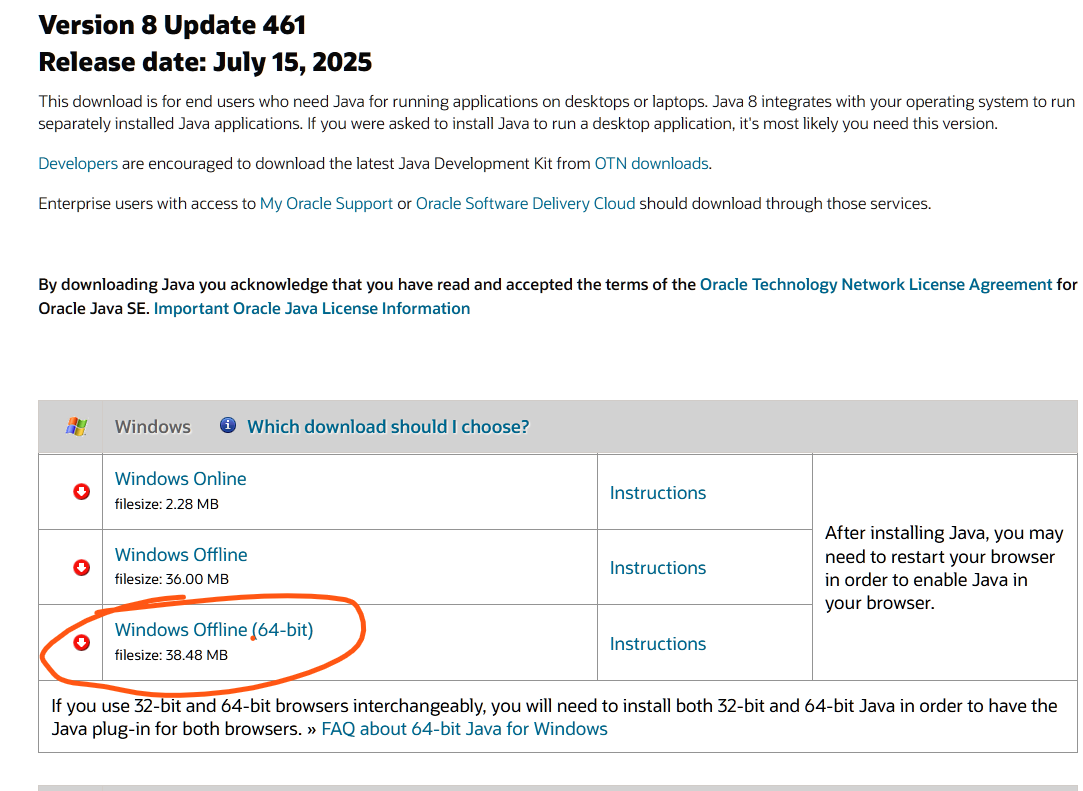This screenshot has width=1083, height=791.
Task: Hit the red download arrow for Windows Offline (64-bit)
Action: [x=82, y=643]
